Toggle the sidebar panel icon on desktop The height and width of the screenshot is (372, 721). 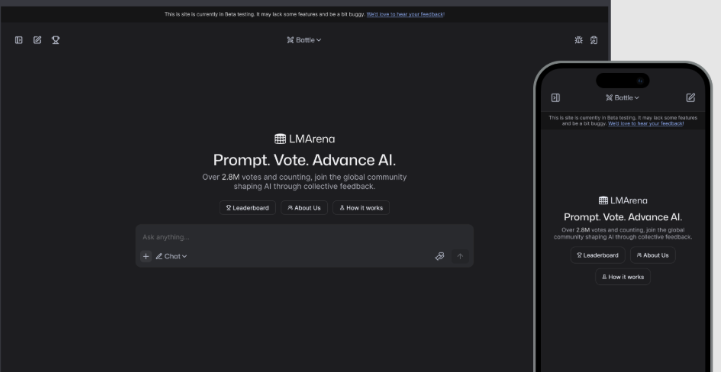coord(19,40)
